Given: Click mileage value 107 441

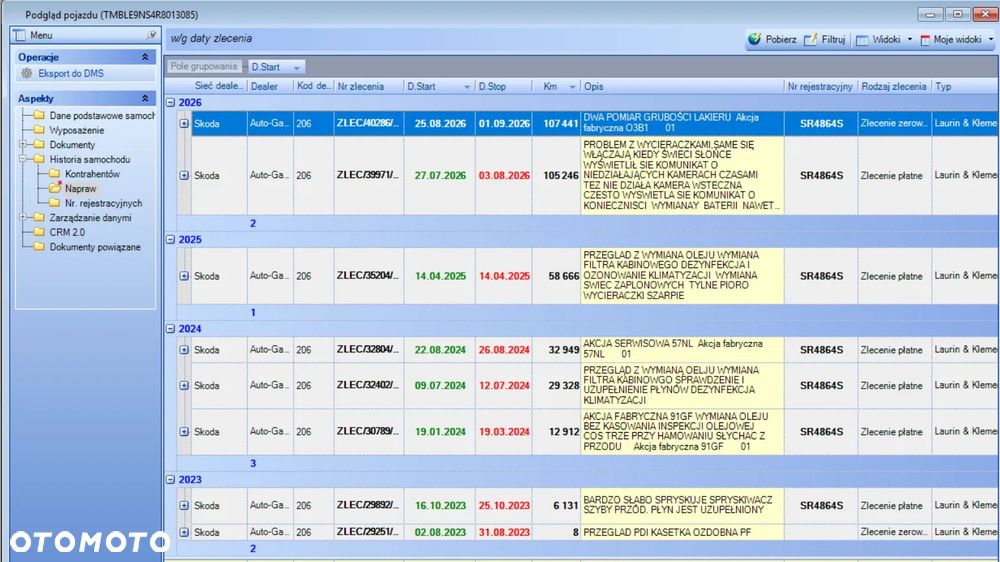Looking at the screenshot, I should point(561,124).
